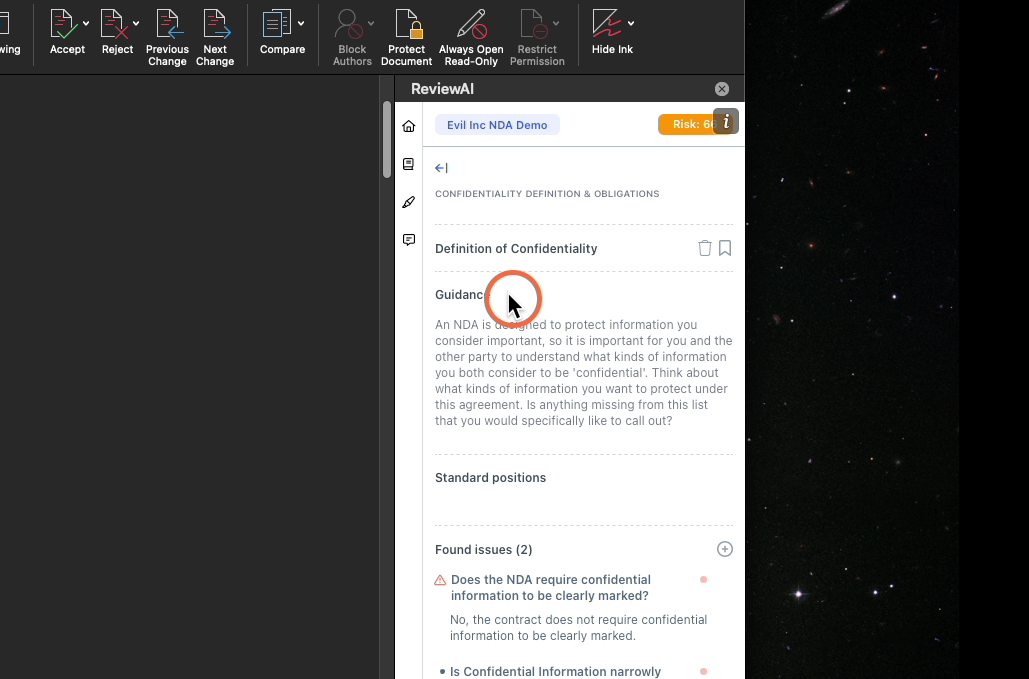1029x679 pixels.
Task: Click the Found issues (2) heading
Action: [484, 550]
